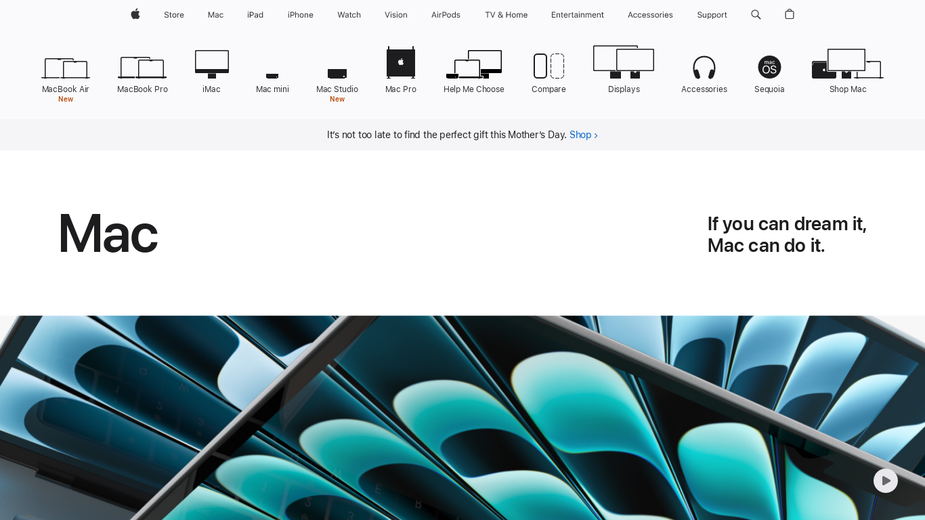Click the Shop Mac text label
This screenshot has width=925, height=520.
848,89
